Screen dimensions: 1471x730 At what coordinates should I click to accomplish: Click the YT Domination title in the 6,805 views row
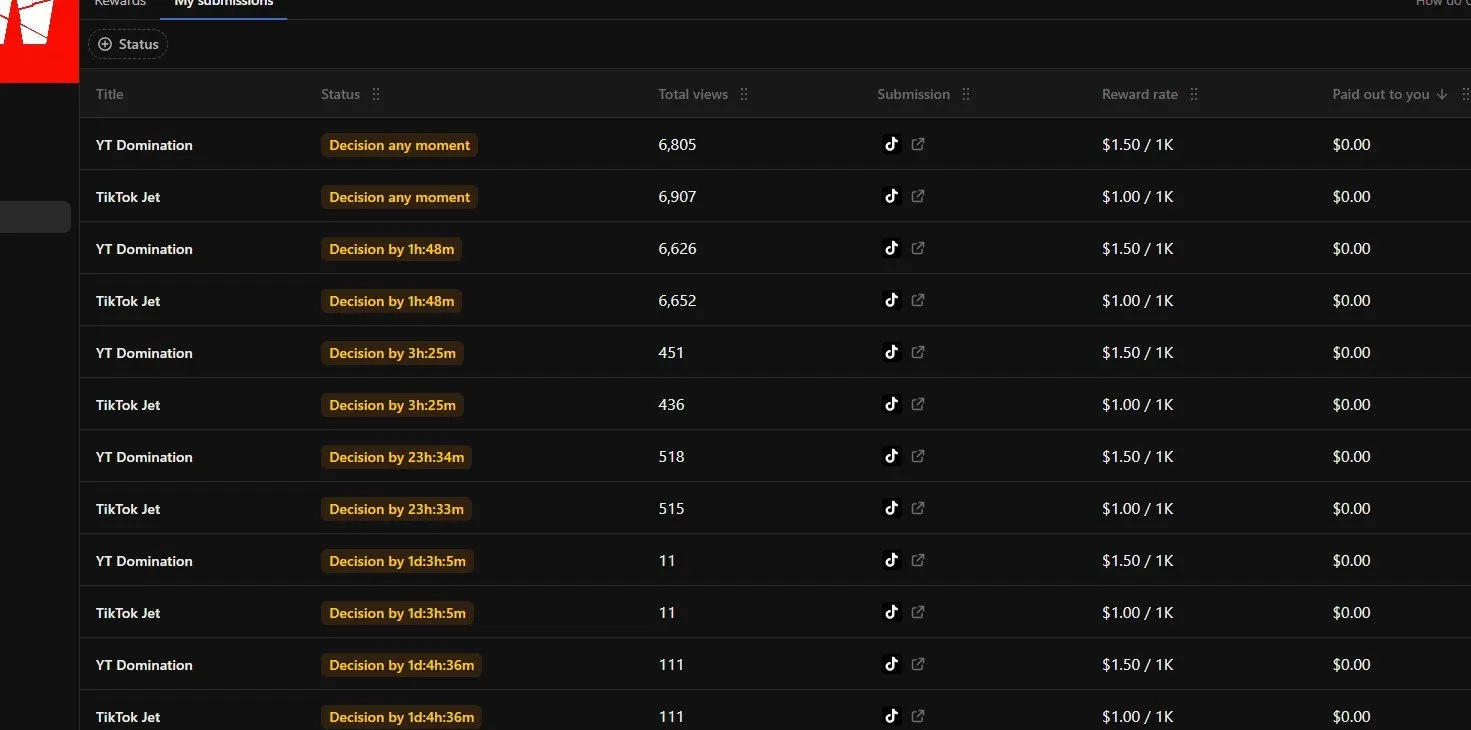tap(144, 145)
